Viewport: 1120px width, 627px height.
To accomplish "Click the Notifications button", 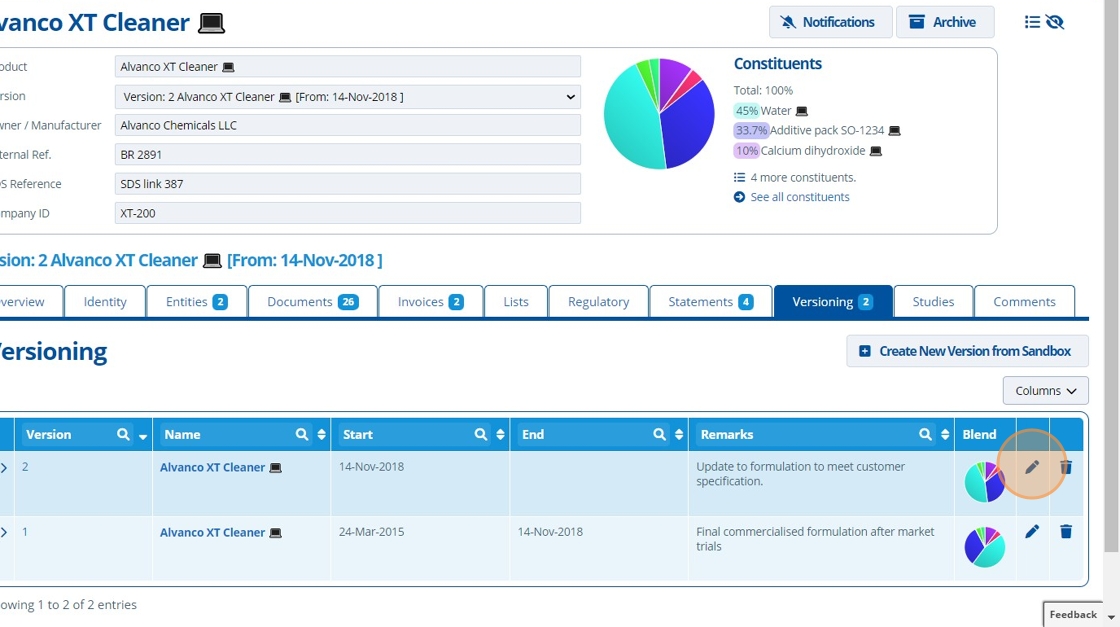I will click(x=830, y=22).
